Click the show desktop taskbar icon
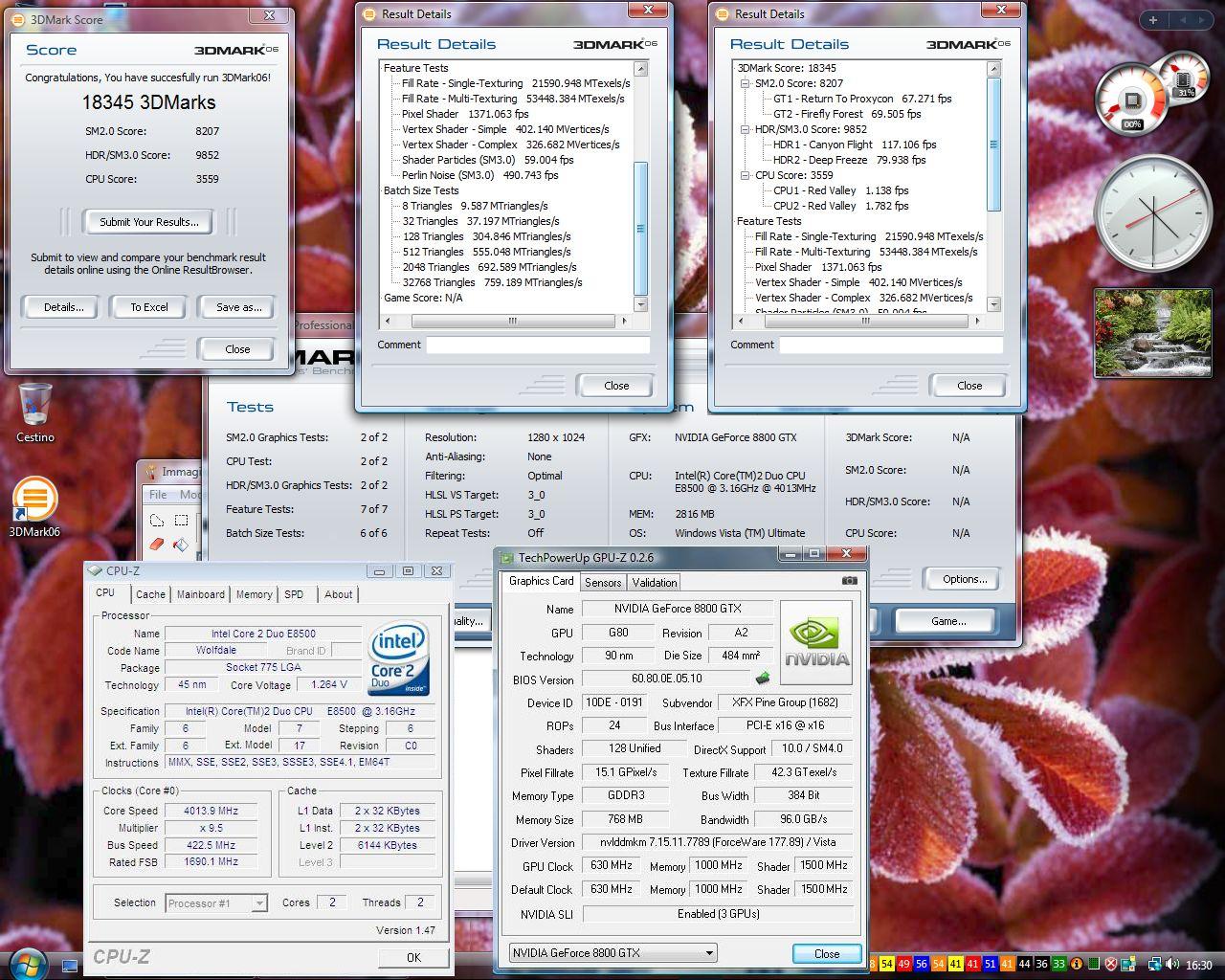Screen dimensions: 1225x980 [x=70, y=965]
